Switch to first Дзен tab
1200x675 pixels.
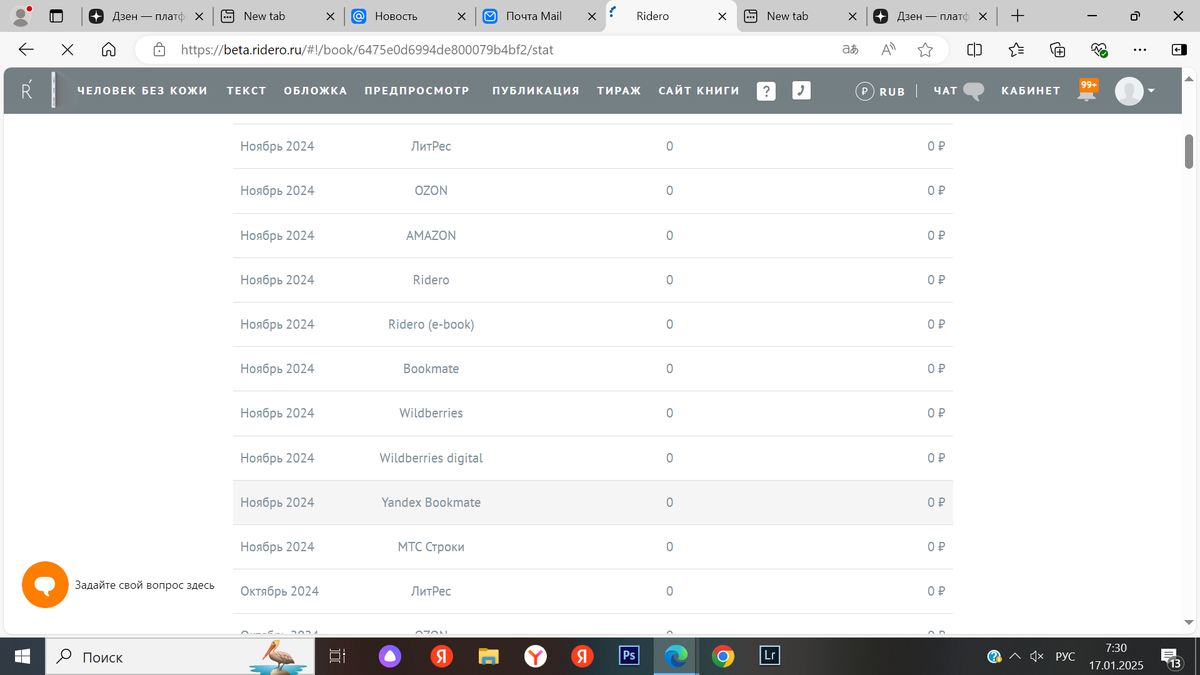click(x=148, y=16)
